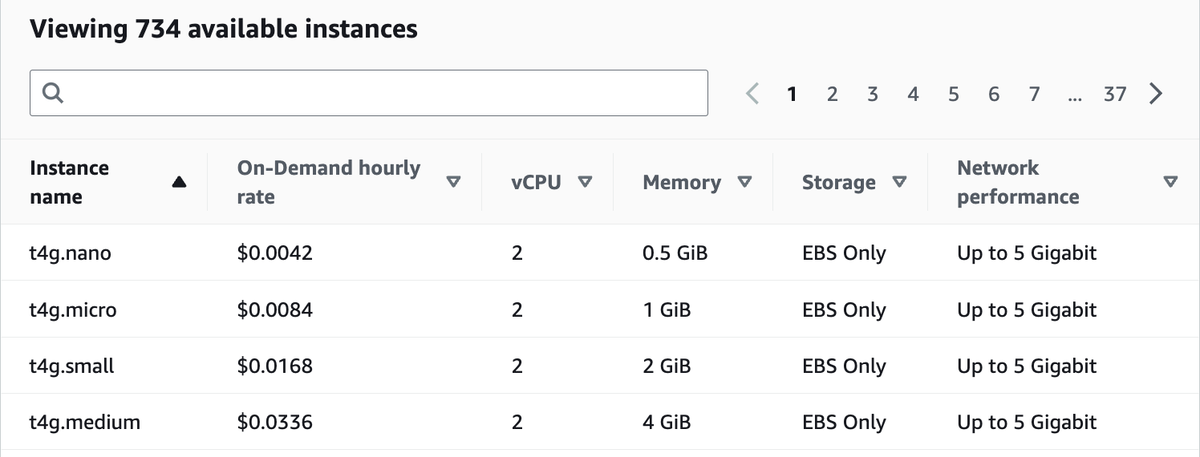The image size is (1200, 457).
Task: Open page 2 of results
Action: click(833, 94)
